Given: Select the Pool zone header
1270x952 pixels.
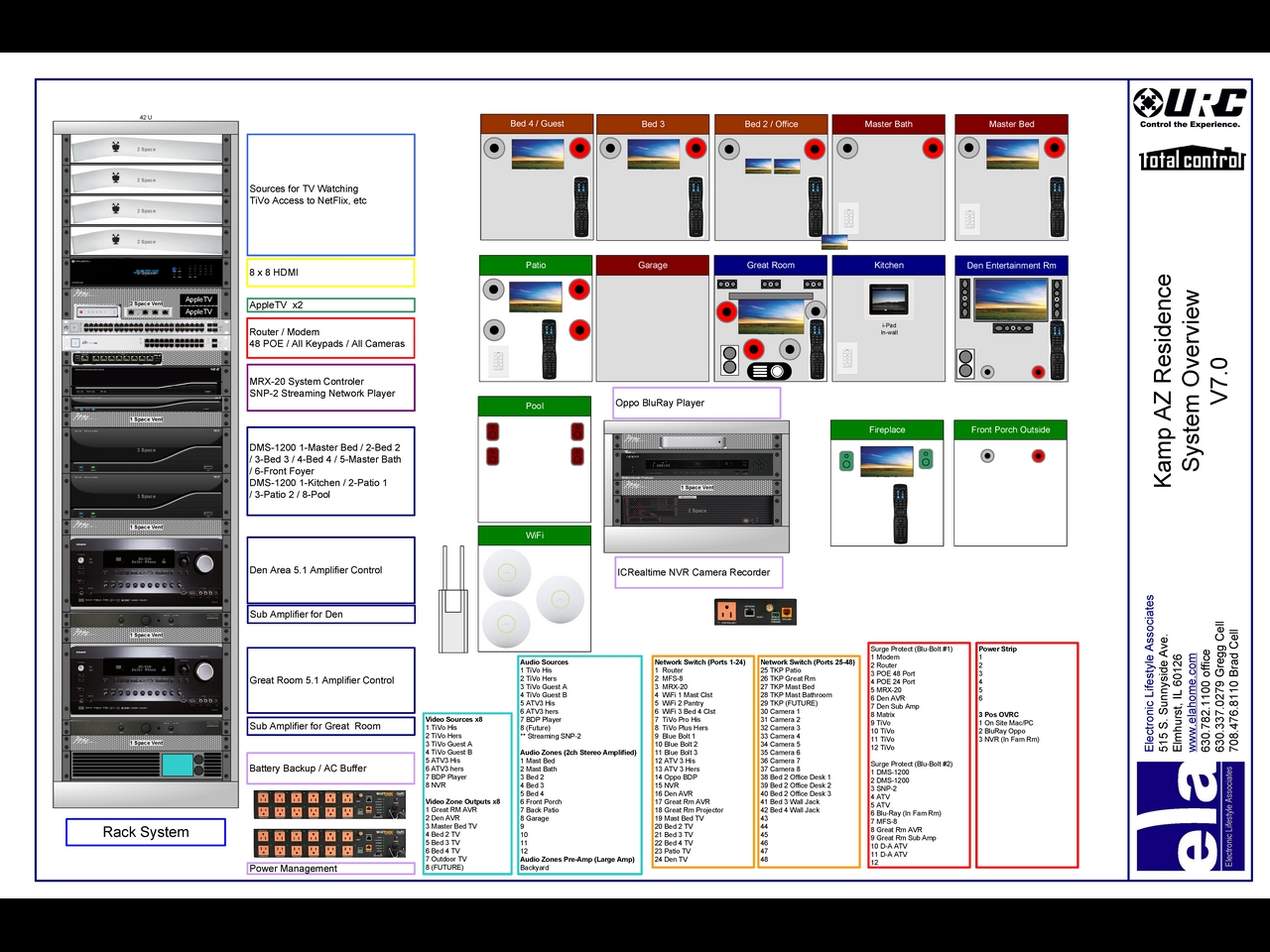Looking at the screenshot, I should [535, 406].
